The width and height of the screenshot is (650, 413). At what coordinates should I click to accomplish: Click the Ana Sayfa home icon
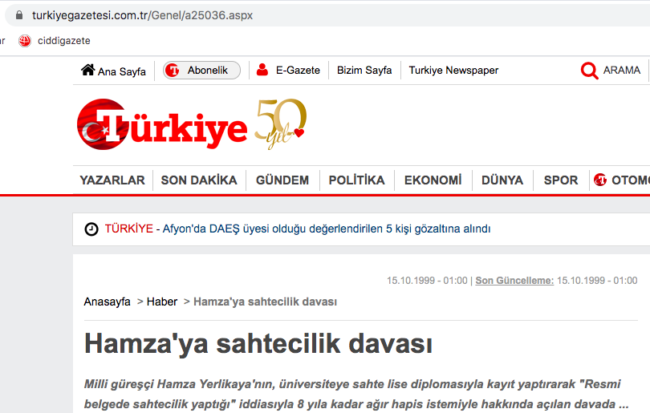88,71
